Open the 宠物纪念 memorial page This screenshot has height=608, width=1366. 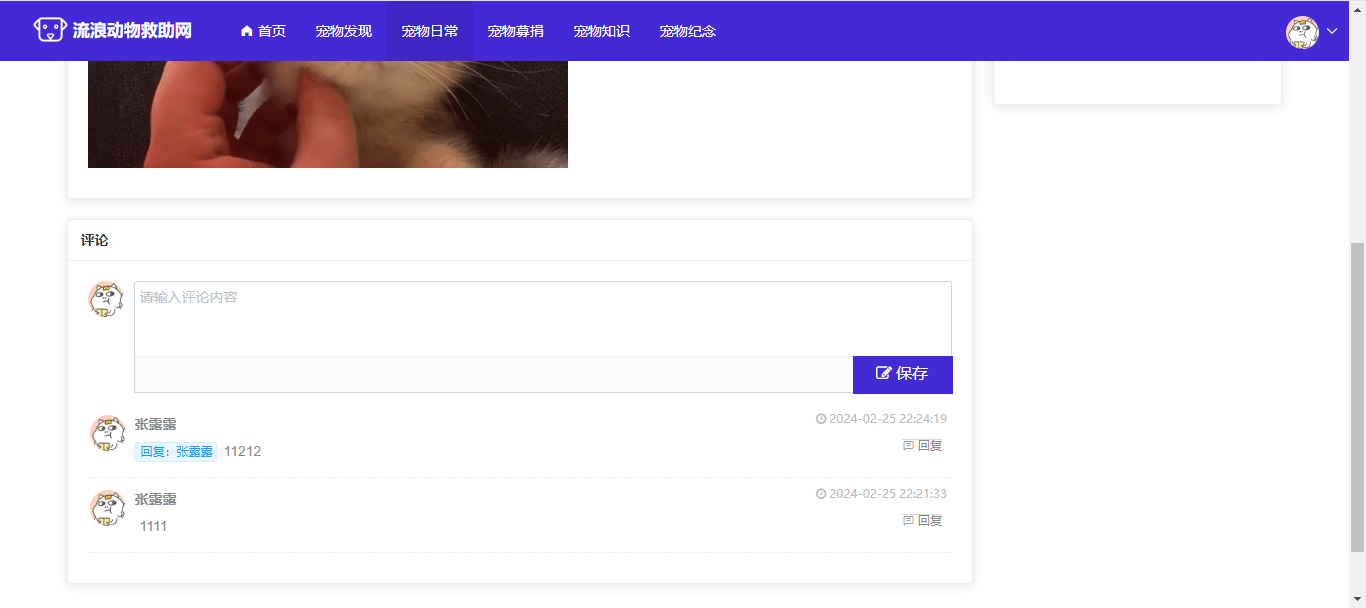pos(688,31)
